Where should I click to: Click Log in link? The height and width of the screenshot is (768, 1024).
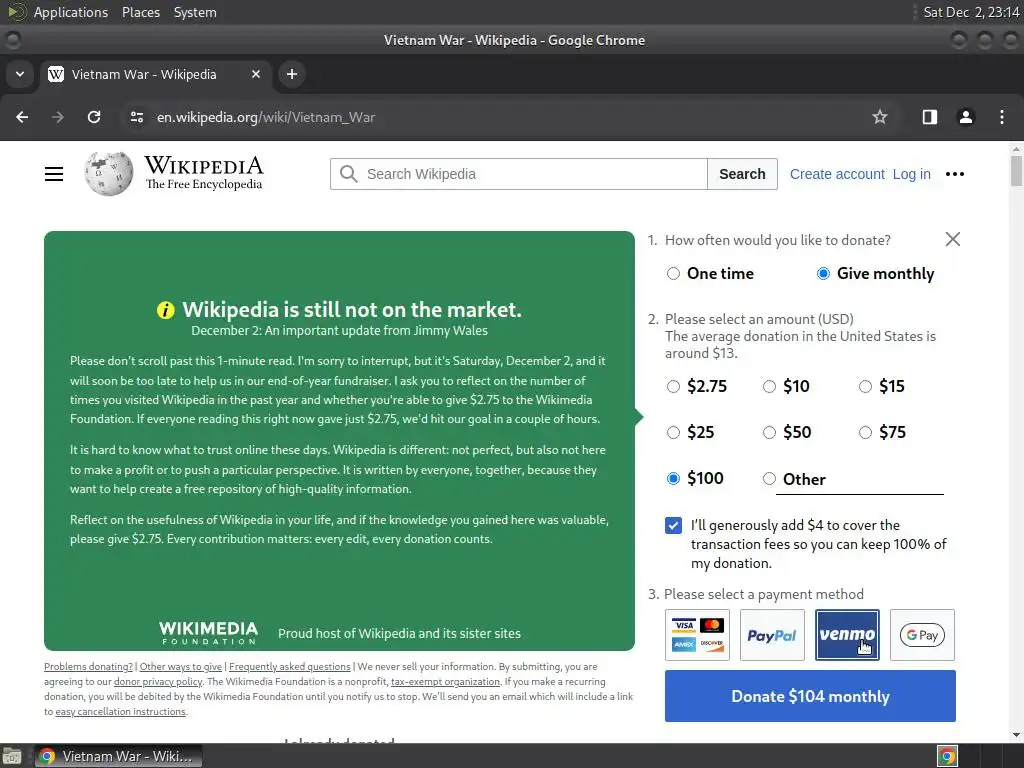(911, 174)
